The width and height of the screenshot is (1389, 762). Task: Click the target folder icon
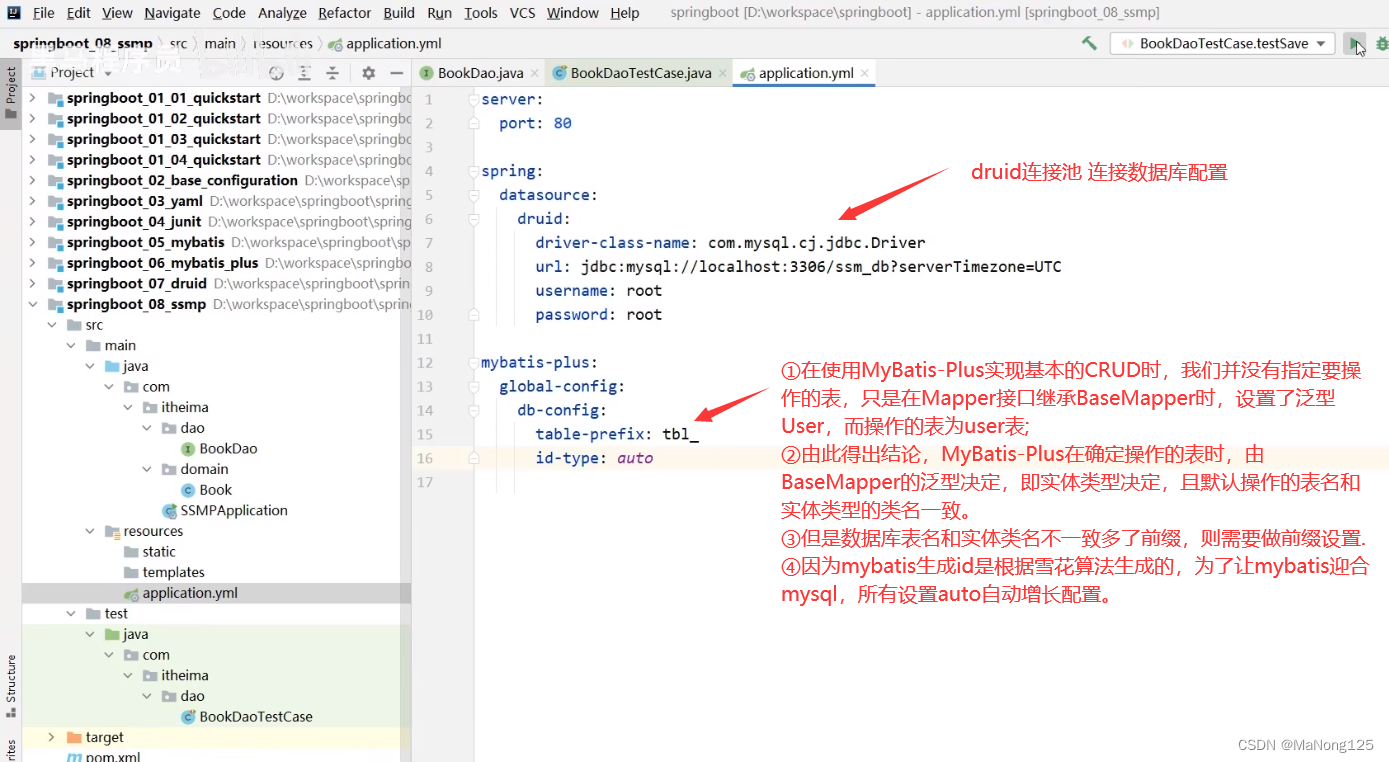coord(74,737)
